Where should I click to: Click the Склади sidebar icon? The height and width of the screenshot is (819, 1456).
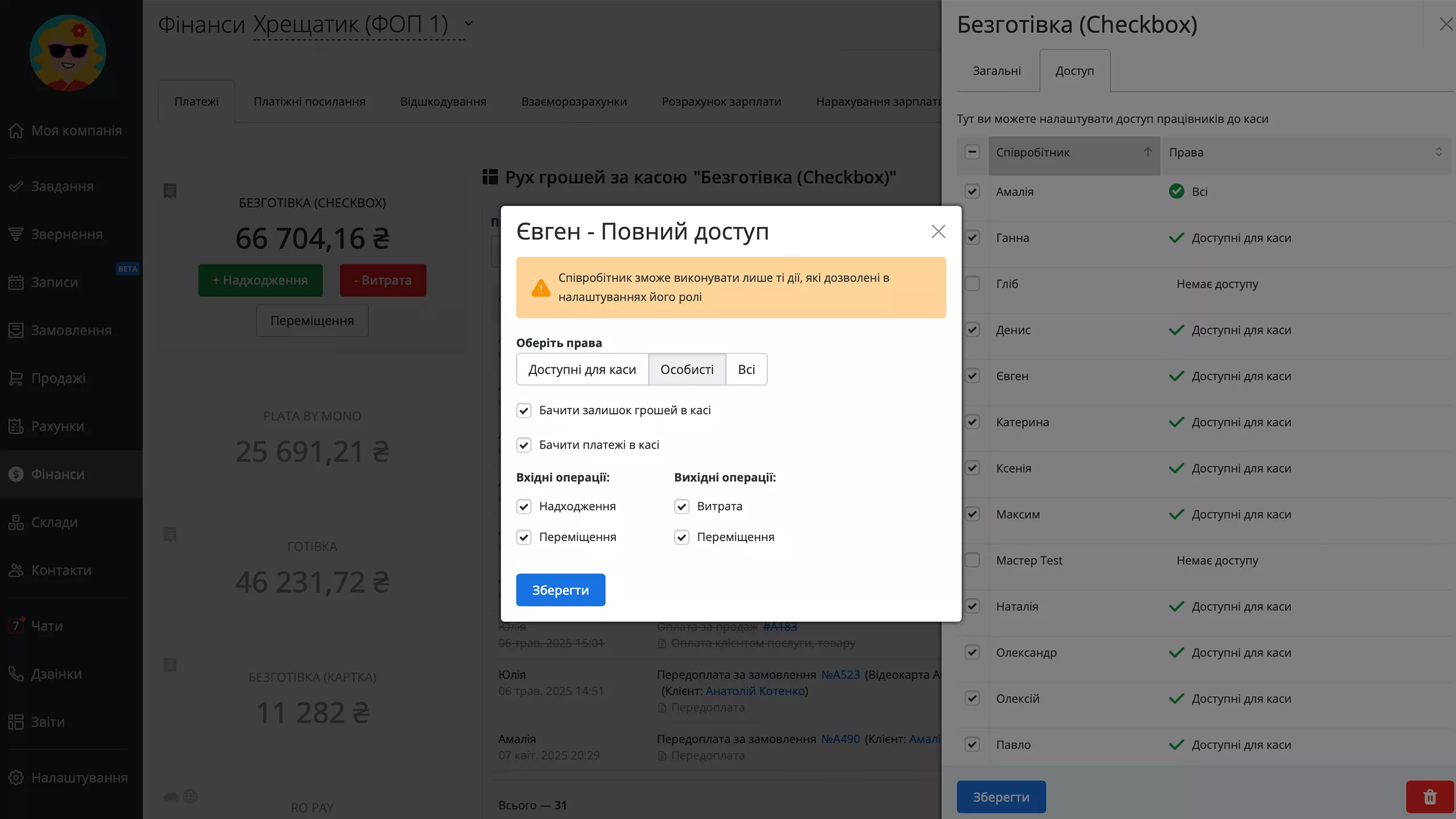click(x=16, y=522)
